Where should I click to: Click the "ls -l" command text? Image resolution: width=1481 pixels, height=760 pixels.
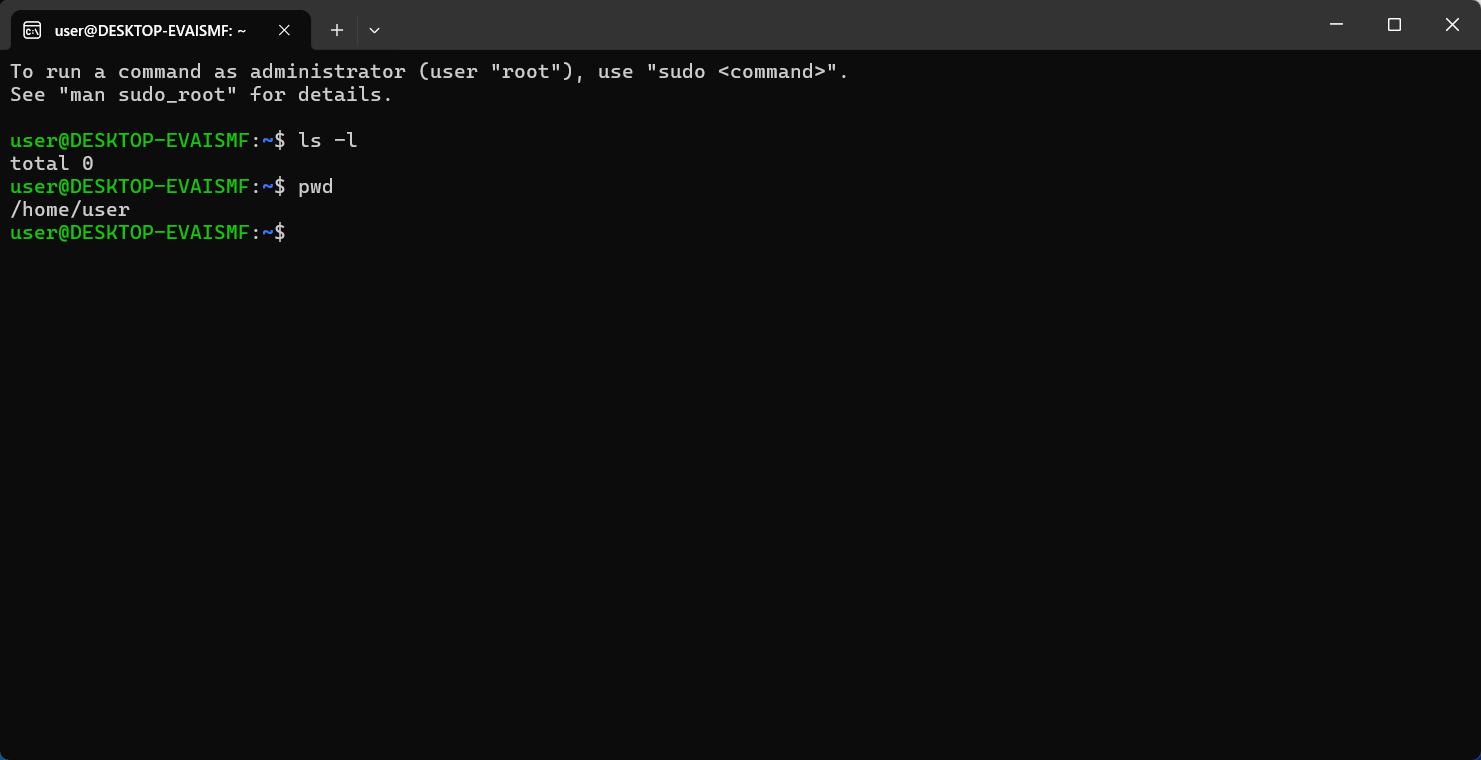(328, 141)
